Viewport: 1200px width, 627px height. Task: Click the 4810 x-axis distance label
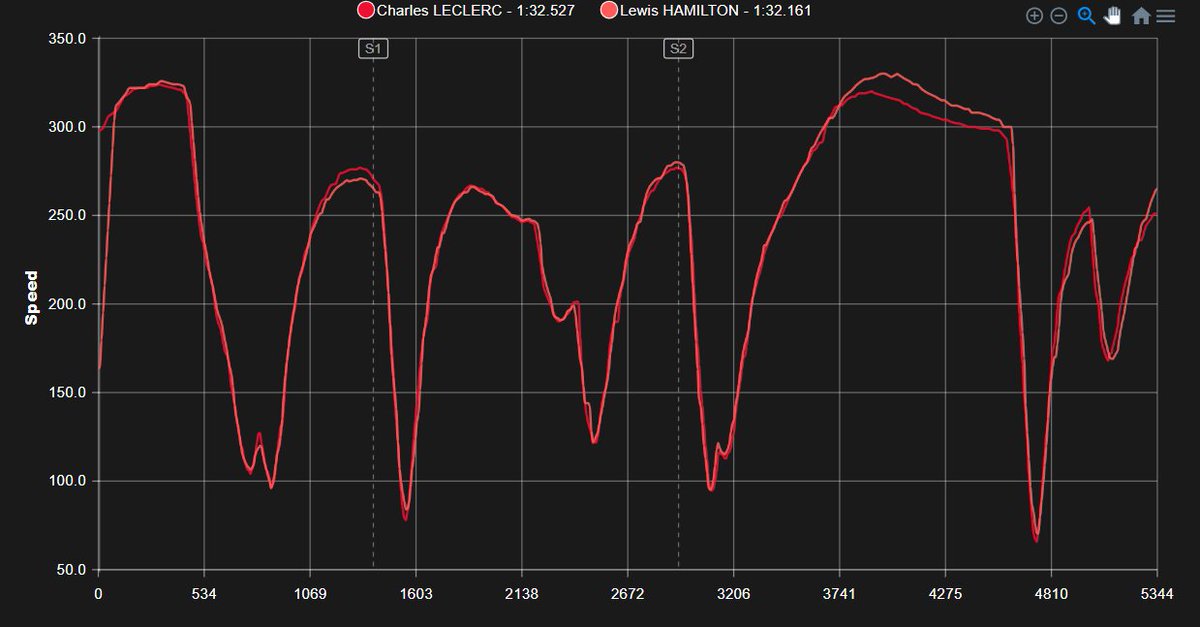click(x=1051, y=593)
